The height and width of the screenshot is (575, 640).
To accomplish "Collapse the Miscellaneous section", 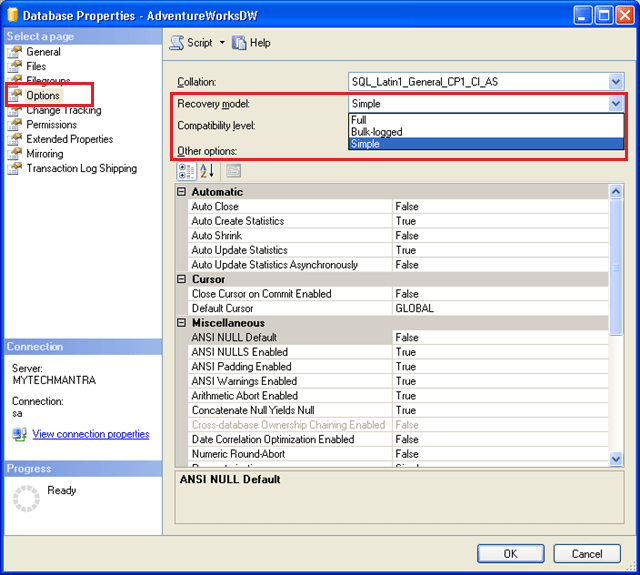I will pyautogui.click(x=182, y=323).
